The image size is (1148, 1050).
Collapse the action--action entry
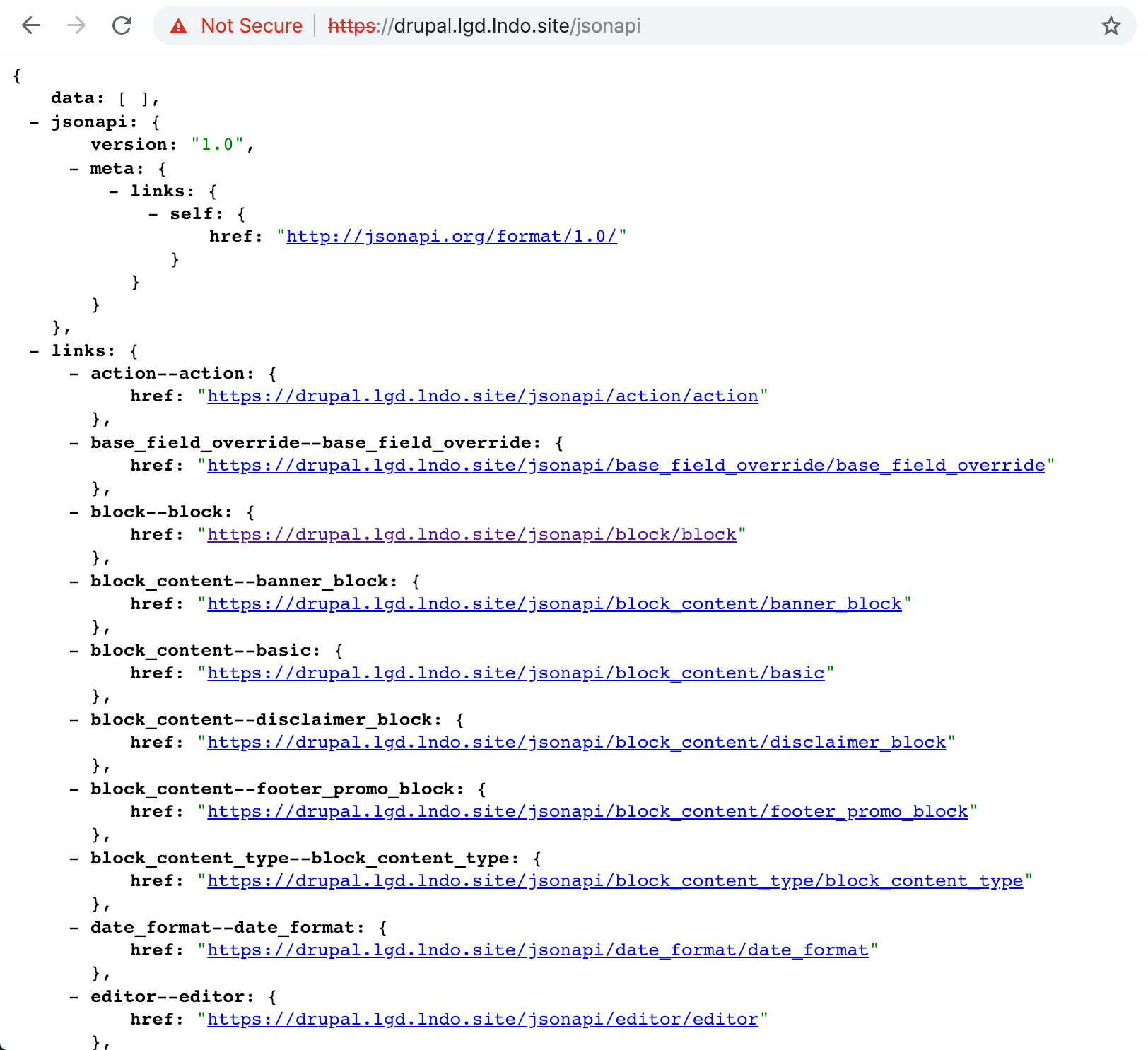(x=74, y=373)
